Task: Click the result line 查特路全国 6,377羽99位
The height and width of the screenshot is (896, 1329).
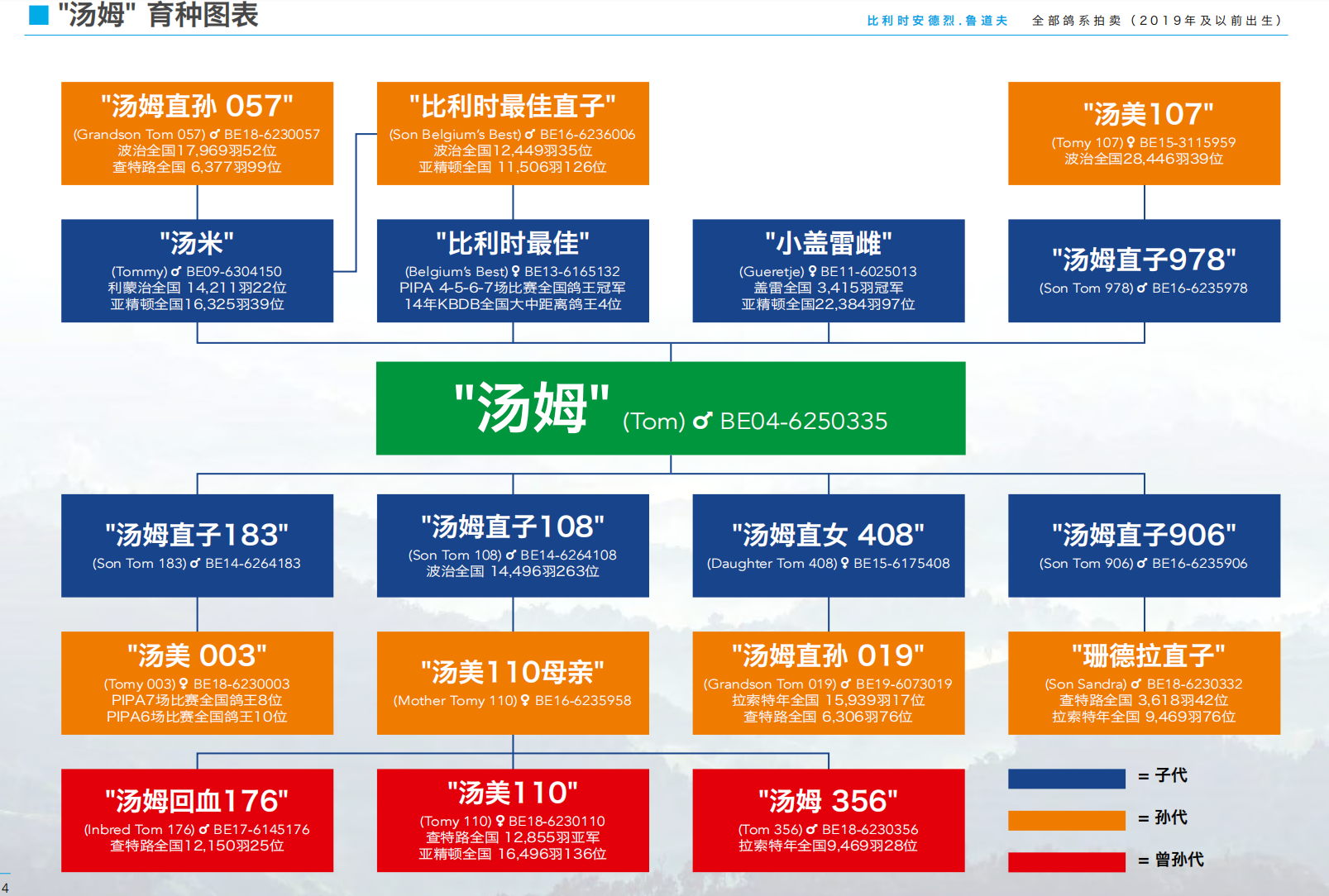Action: coord(197,167)
